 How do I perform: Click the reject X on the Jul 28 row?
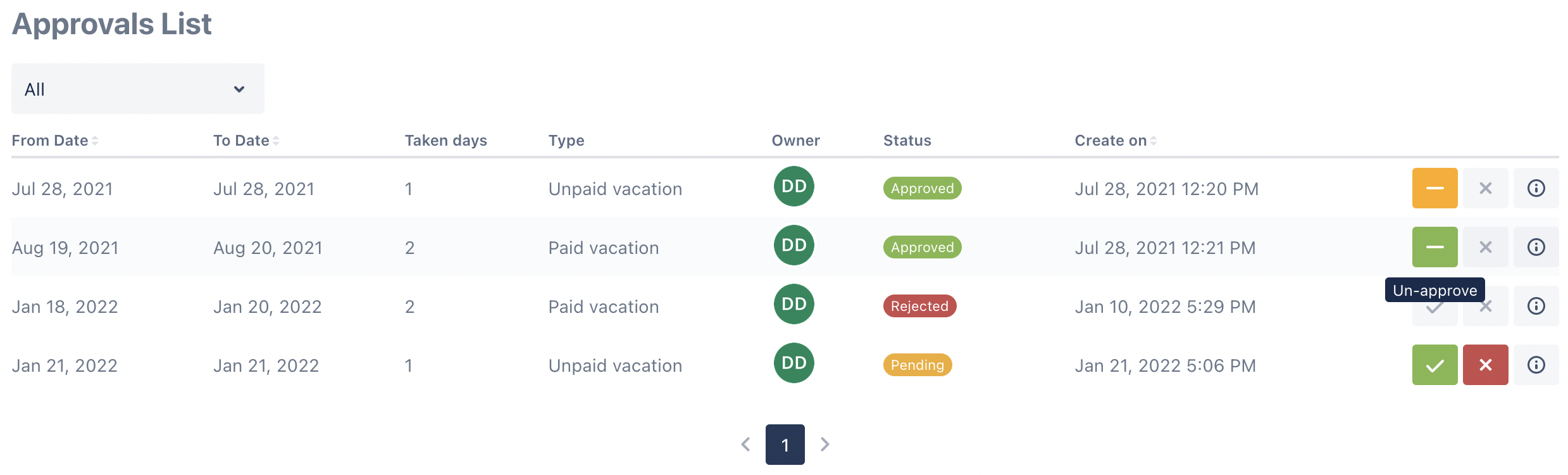pos(1485,188)
